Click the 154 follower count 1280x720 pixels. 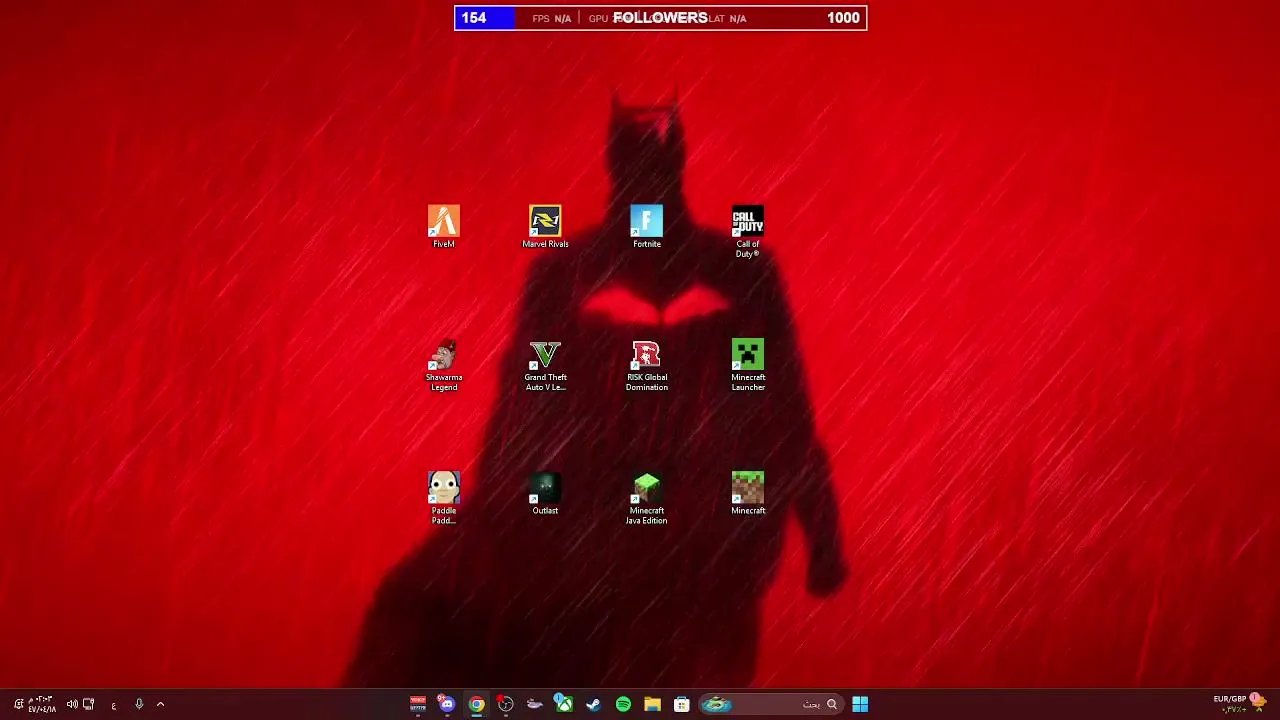[x=474, y=18]
